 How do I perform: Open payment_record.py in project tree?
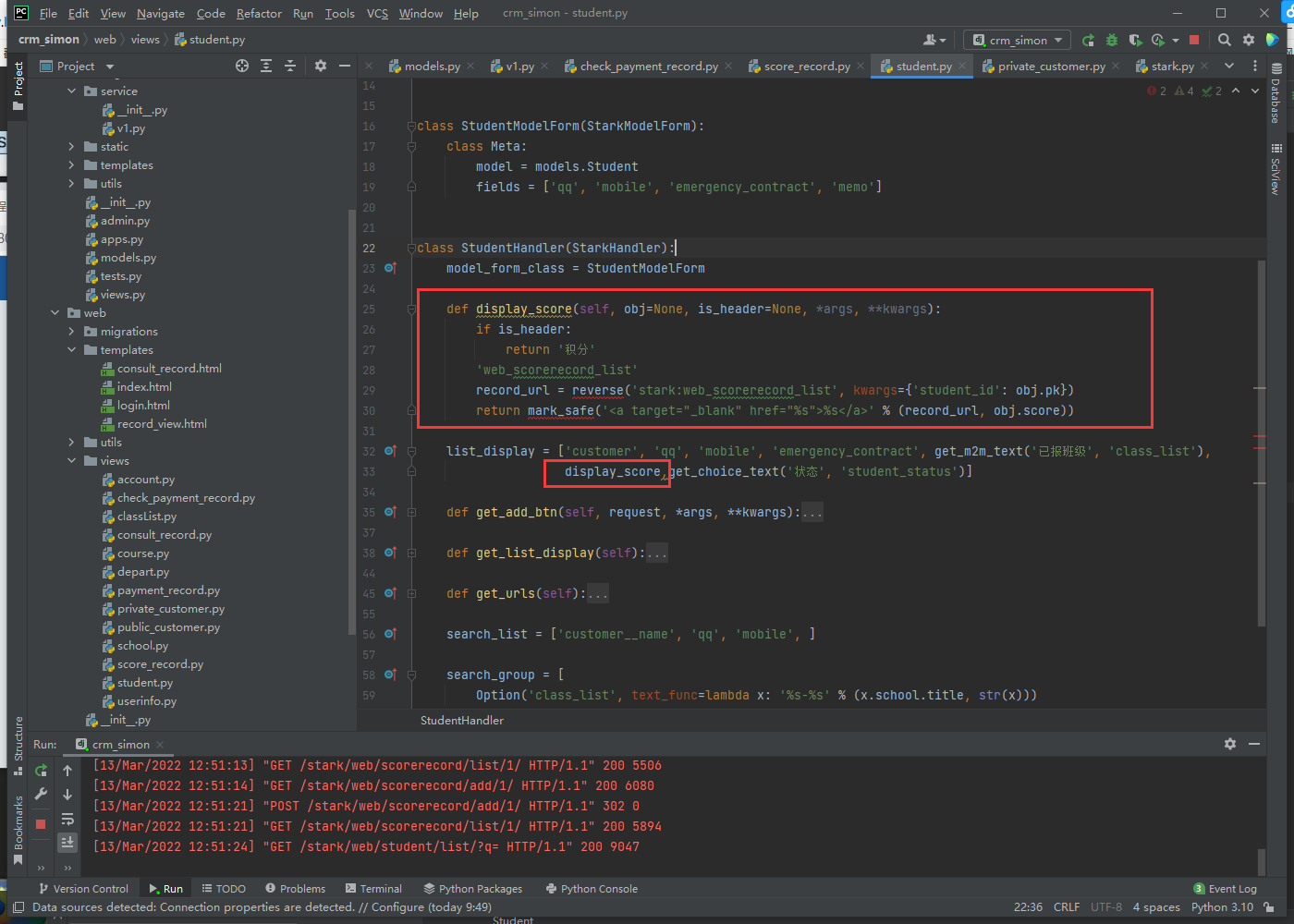[168, 590]
